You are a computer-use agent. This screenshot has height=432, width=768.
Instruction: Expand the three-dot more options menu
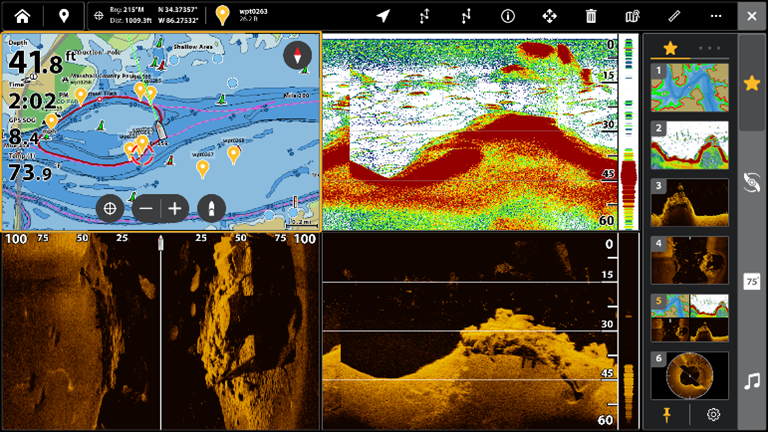click(x=715, y=16)
